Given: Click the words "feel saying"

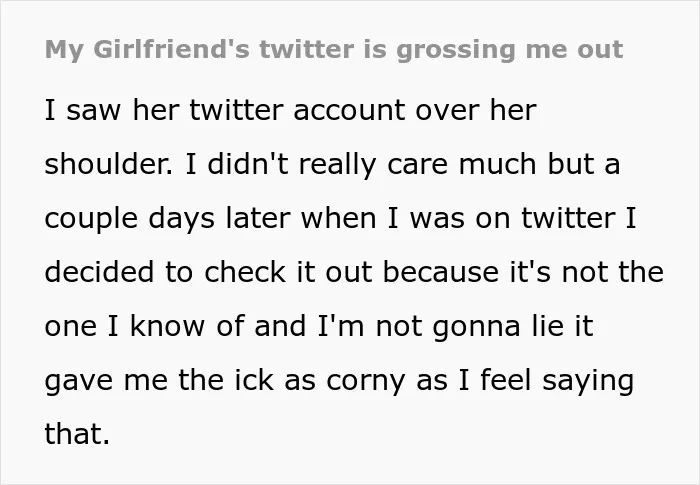Looking at the screenshot, I should pos(557,381).
